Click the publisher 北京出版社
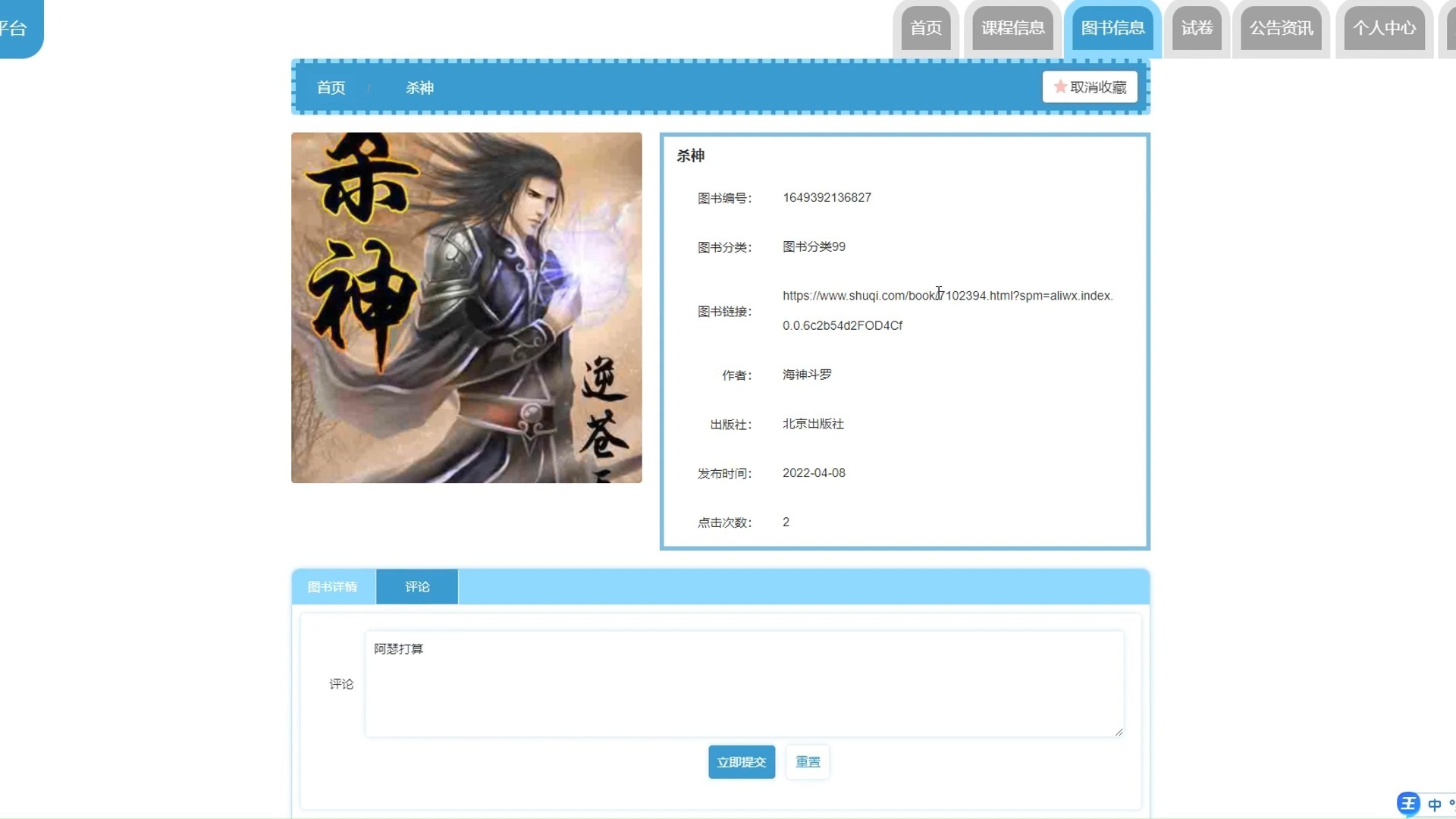This screenshot has width=1456, height=819. point(813,424)
